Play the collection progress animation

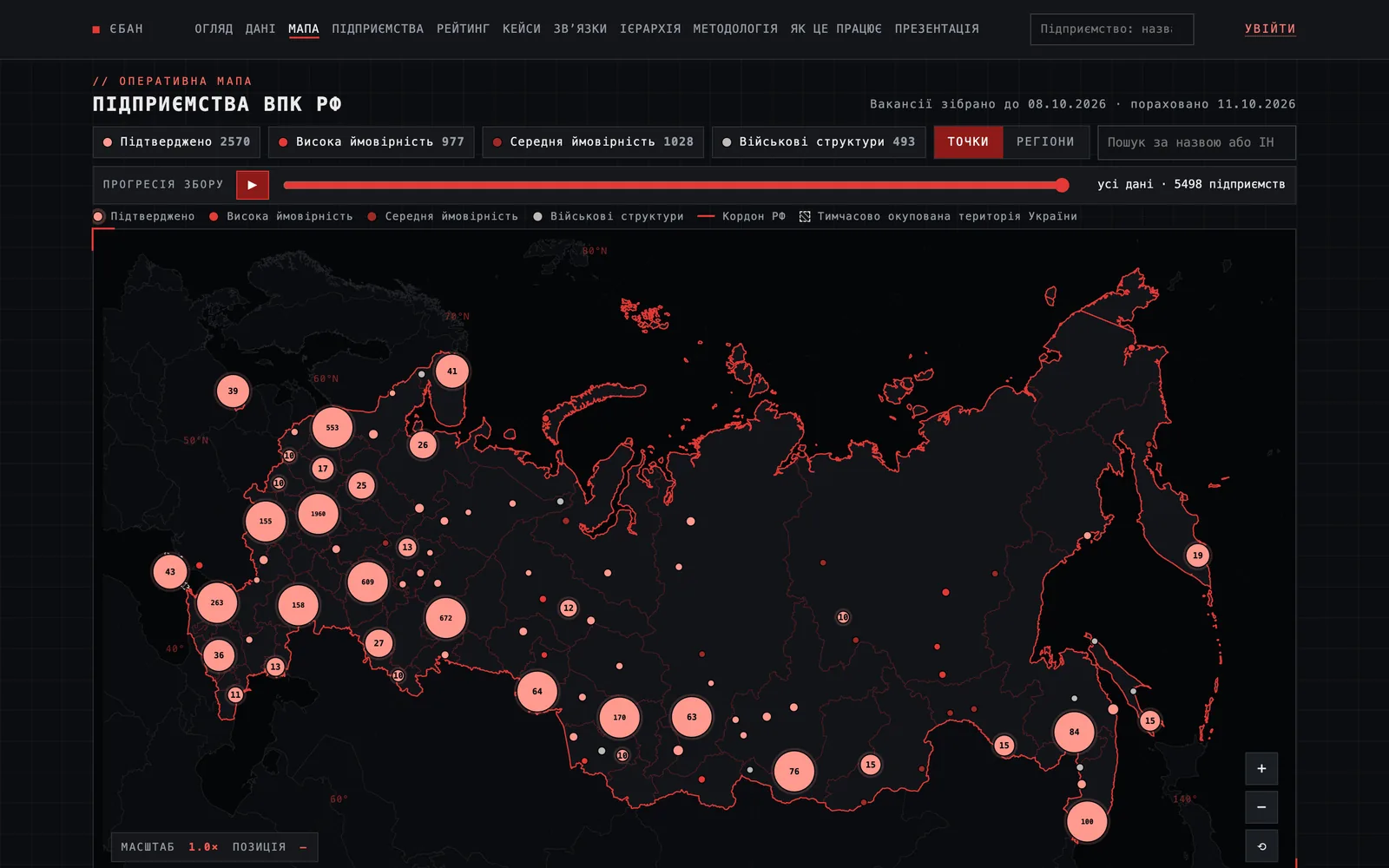253,185
